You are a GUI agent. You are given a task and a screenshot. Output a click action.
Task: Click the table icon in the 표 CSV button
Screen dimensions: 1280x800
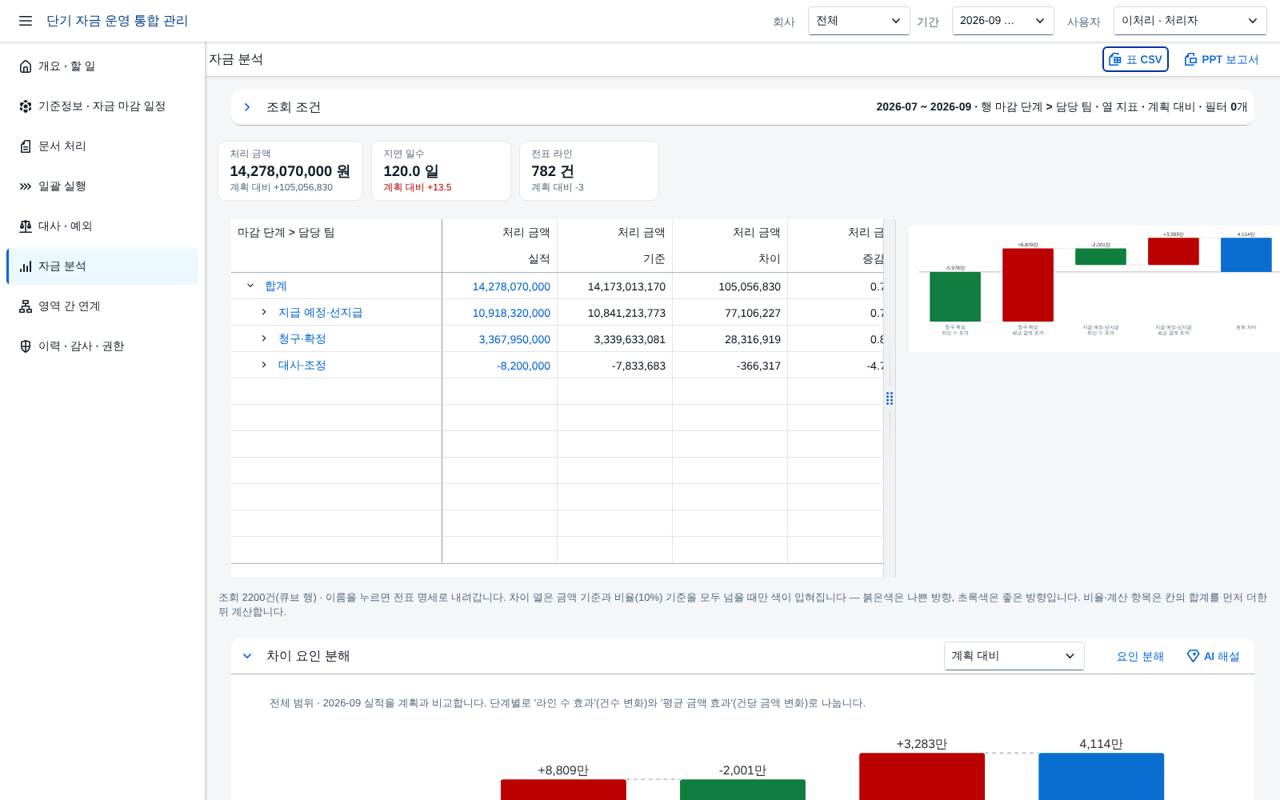point(1115,59)
